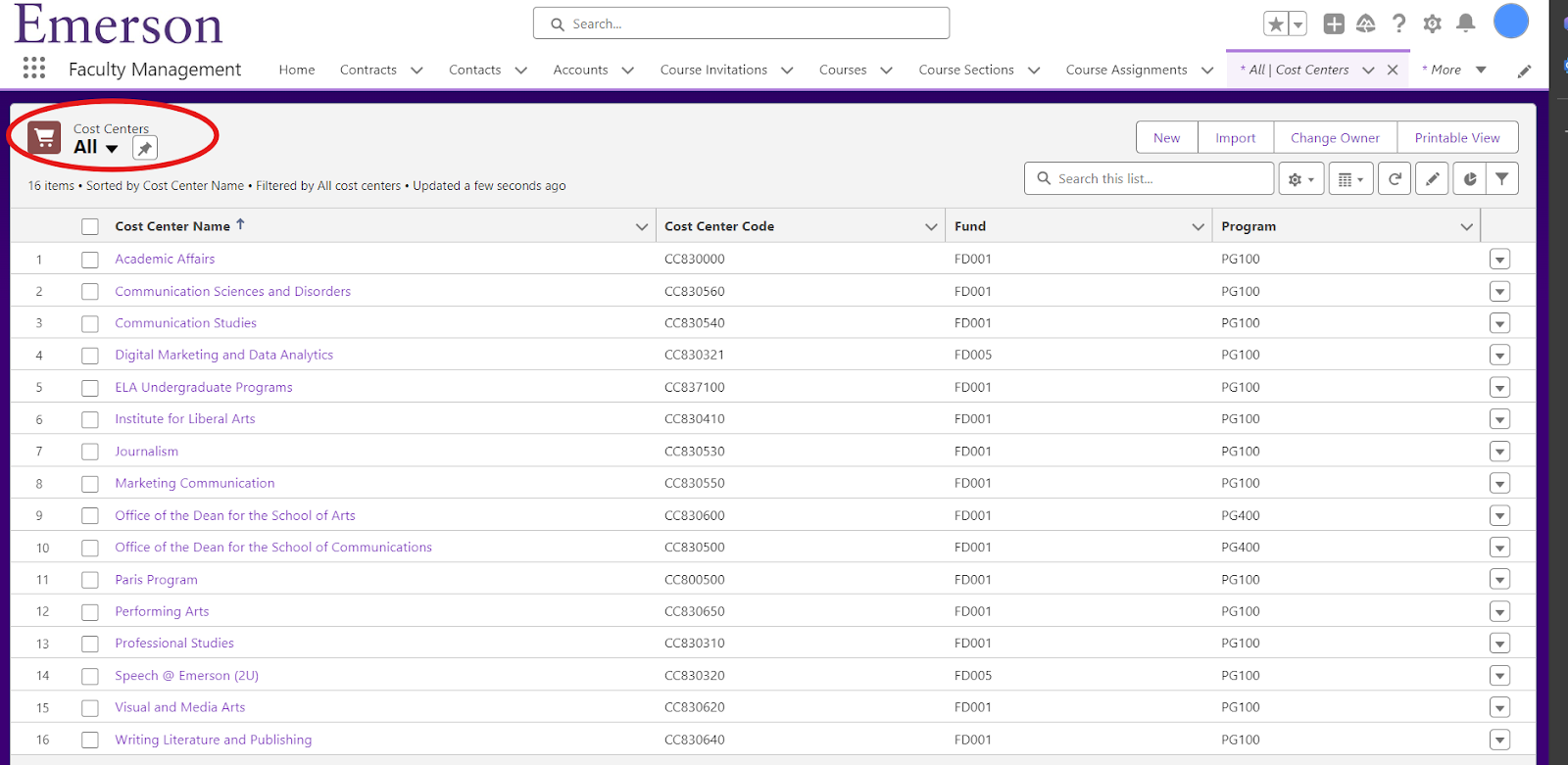
Task: Open the Salesforce Trailhead guidance icon
Action: pos(1366,24)
